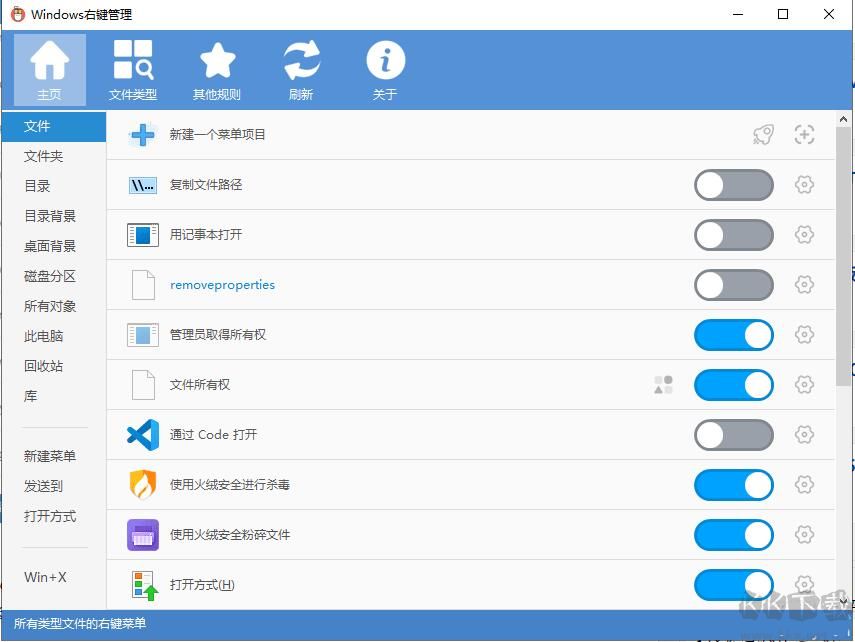Screen dimensions: 855x642
Task: Open settings gear beside removeproperties row
Action: click(805, 285)
